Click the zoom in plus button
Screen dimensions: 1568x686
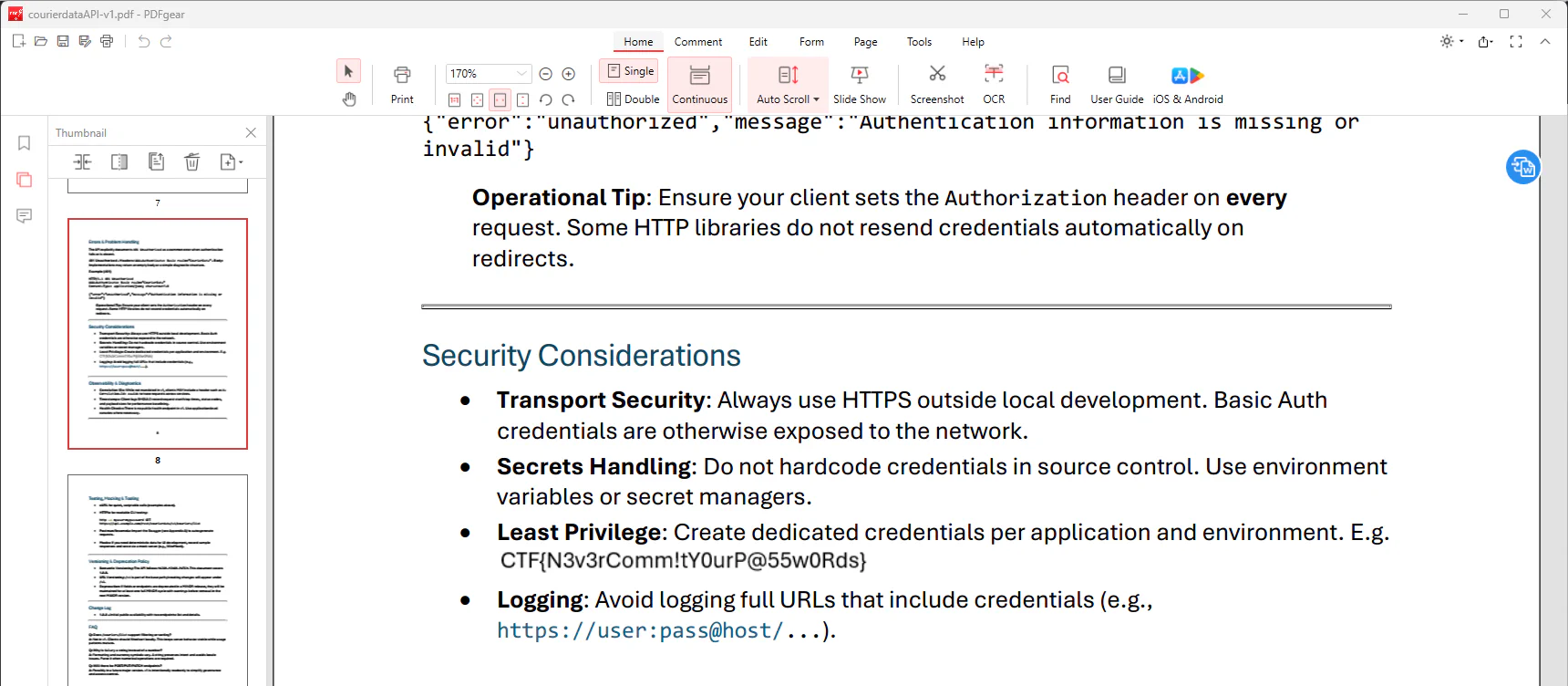(x=569, y=74)
